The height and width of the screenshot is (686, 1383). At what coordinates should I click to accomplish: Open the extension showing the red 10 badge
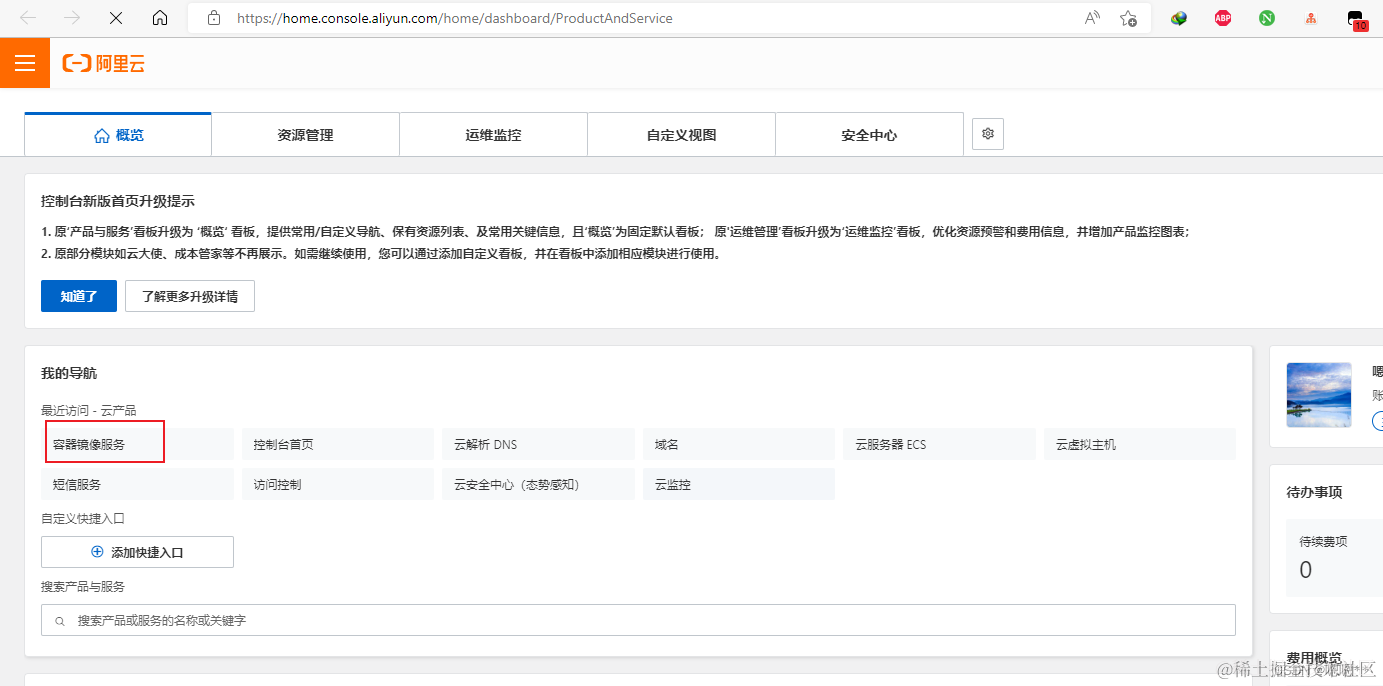(x=1356, y=18)
